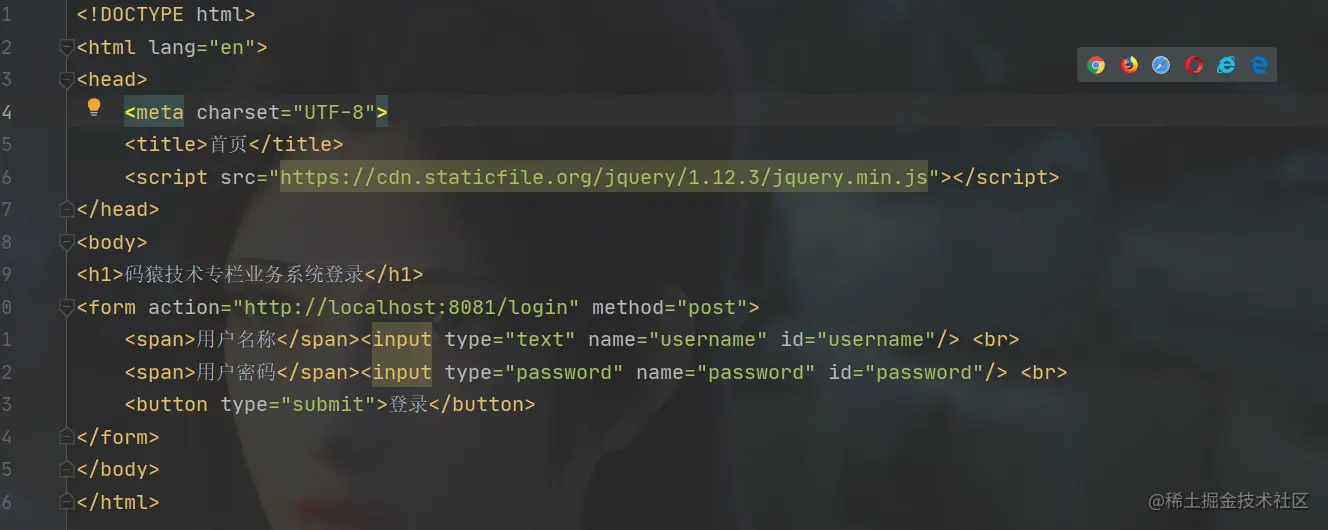Open page in Firefox browser
Image resolution: width=1328 pixels, height=530 pixels.
1129,65
